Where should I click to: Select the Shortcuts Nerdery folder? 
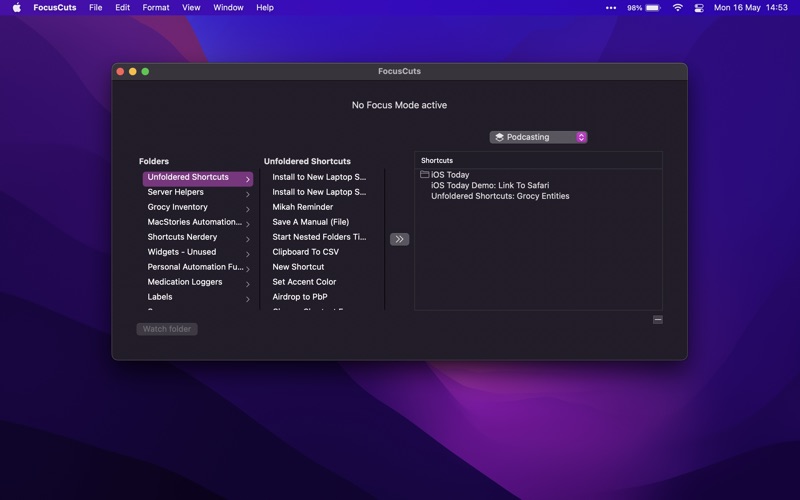197,237
